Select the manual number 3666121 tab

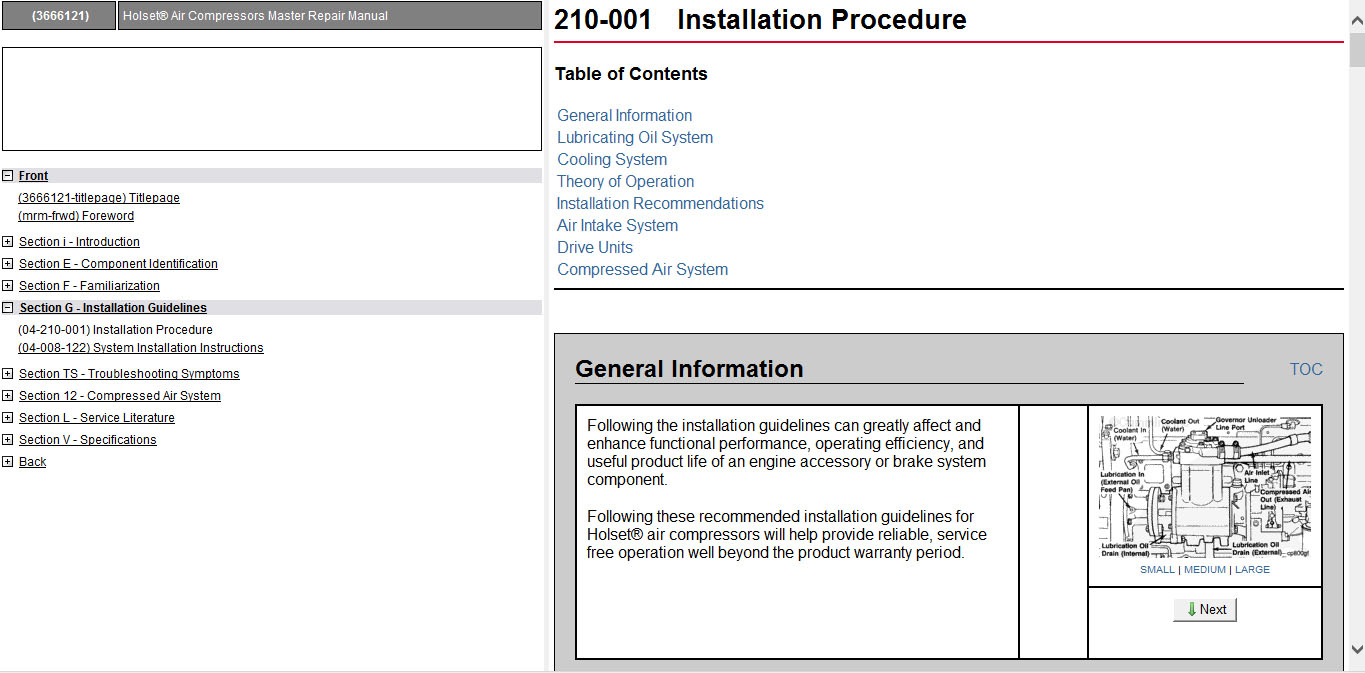click(x=59, y=16)
